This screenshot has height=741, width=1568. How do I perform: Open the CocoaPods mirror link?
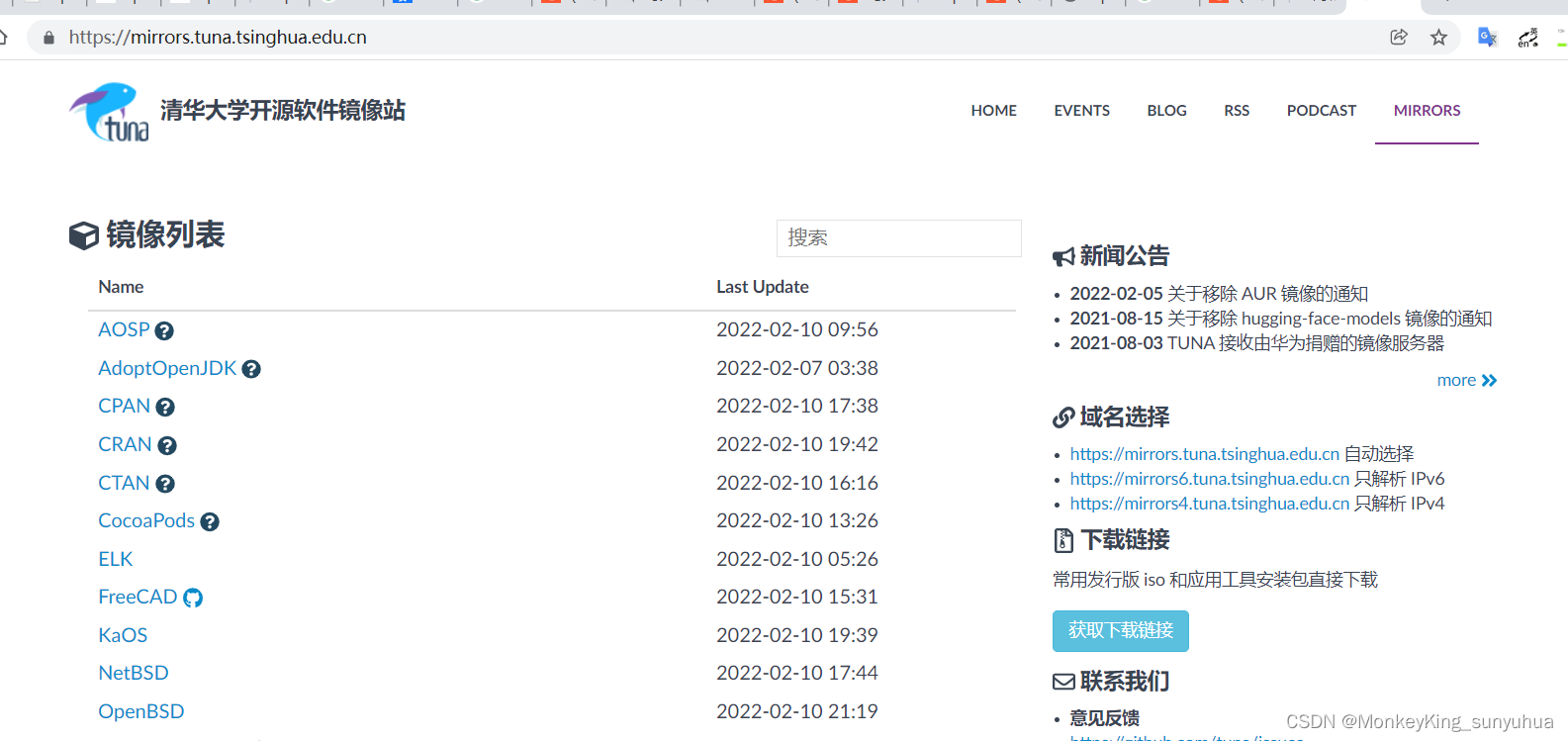[146, 520]
